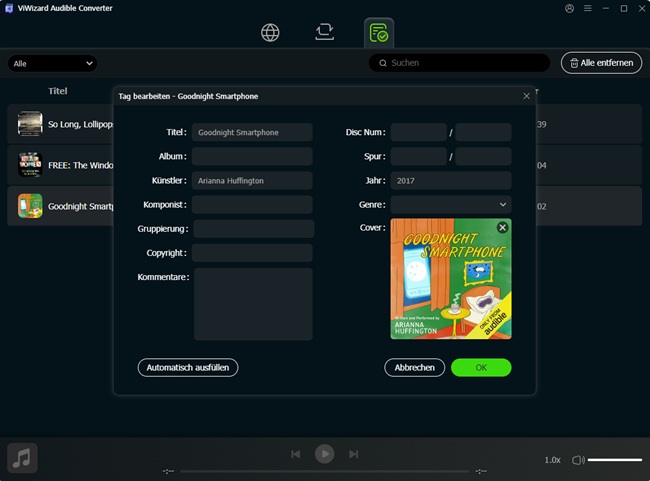Image resolution: width=650 pixels, height=481 pixels.
Task: Click the music note player icon
Action: click(22, 458)
